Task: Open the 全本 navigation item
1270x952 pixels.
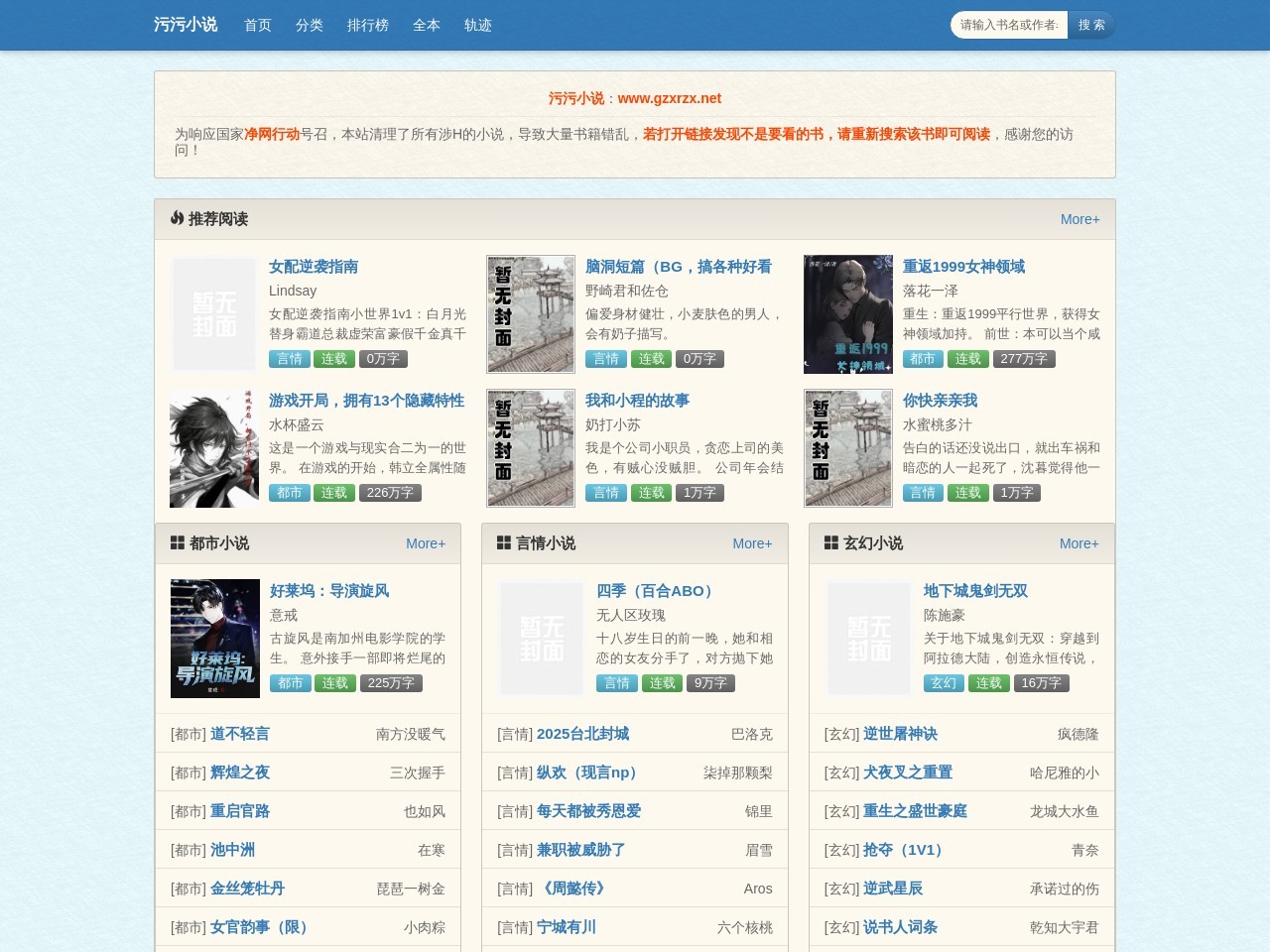Action: point(427,25)
